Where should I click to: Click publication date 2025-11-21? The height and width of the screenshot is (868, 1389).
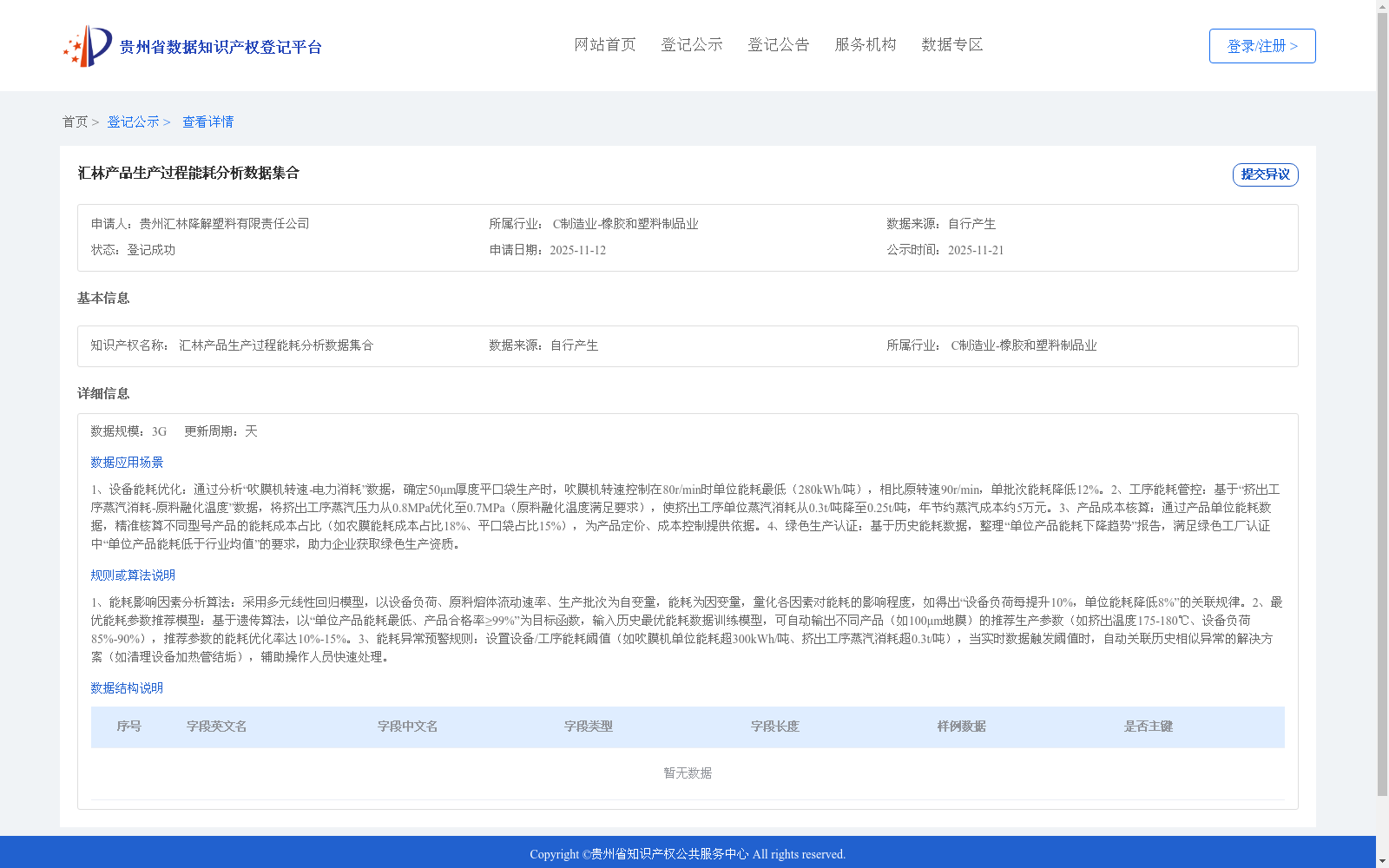[x=976, y=250]
